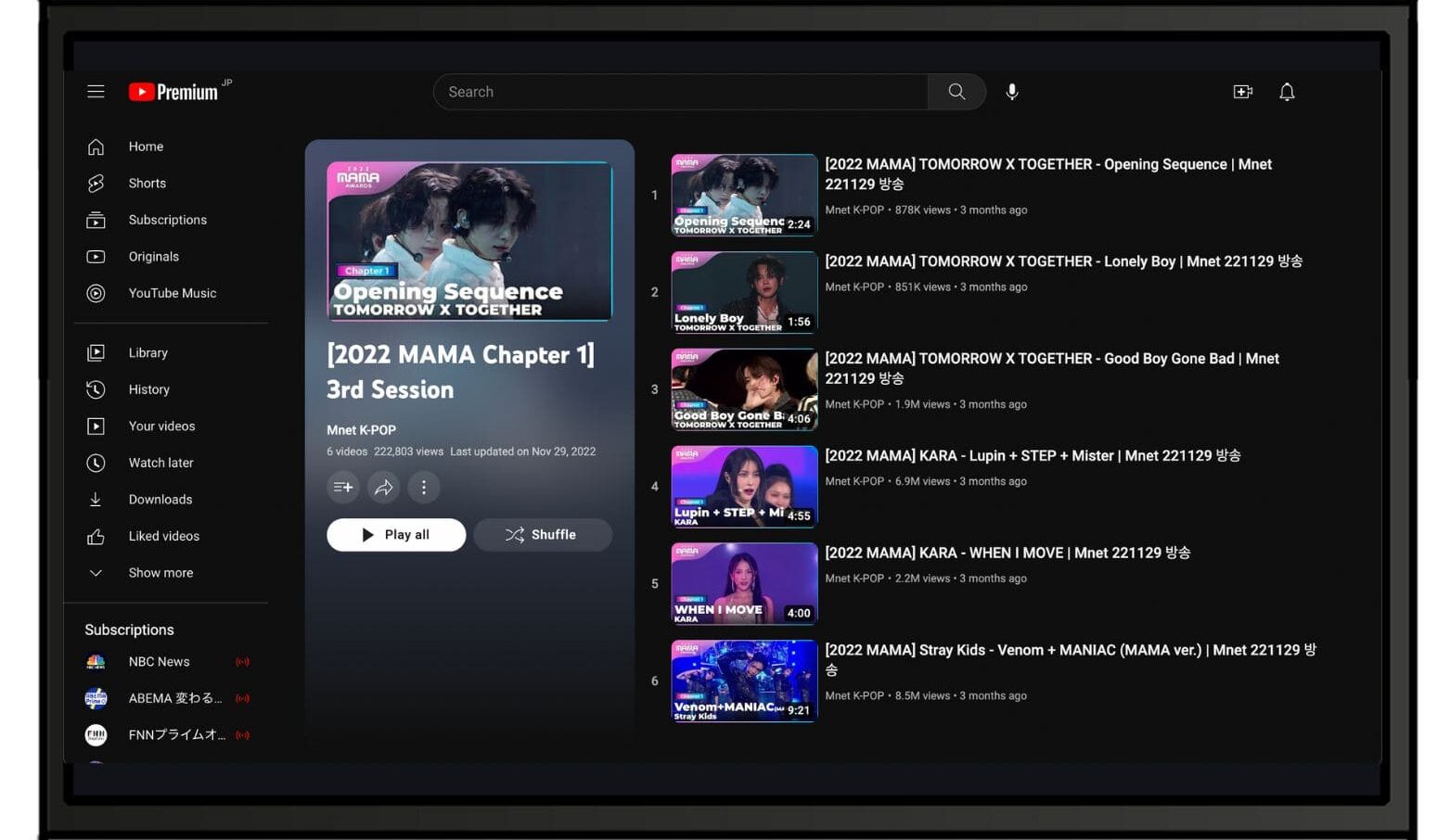Click the Downloads arrow icon
This screenshot has width=1450, height=840.
click(x=96, y=499)
